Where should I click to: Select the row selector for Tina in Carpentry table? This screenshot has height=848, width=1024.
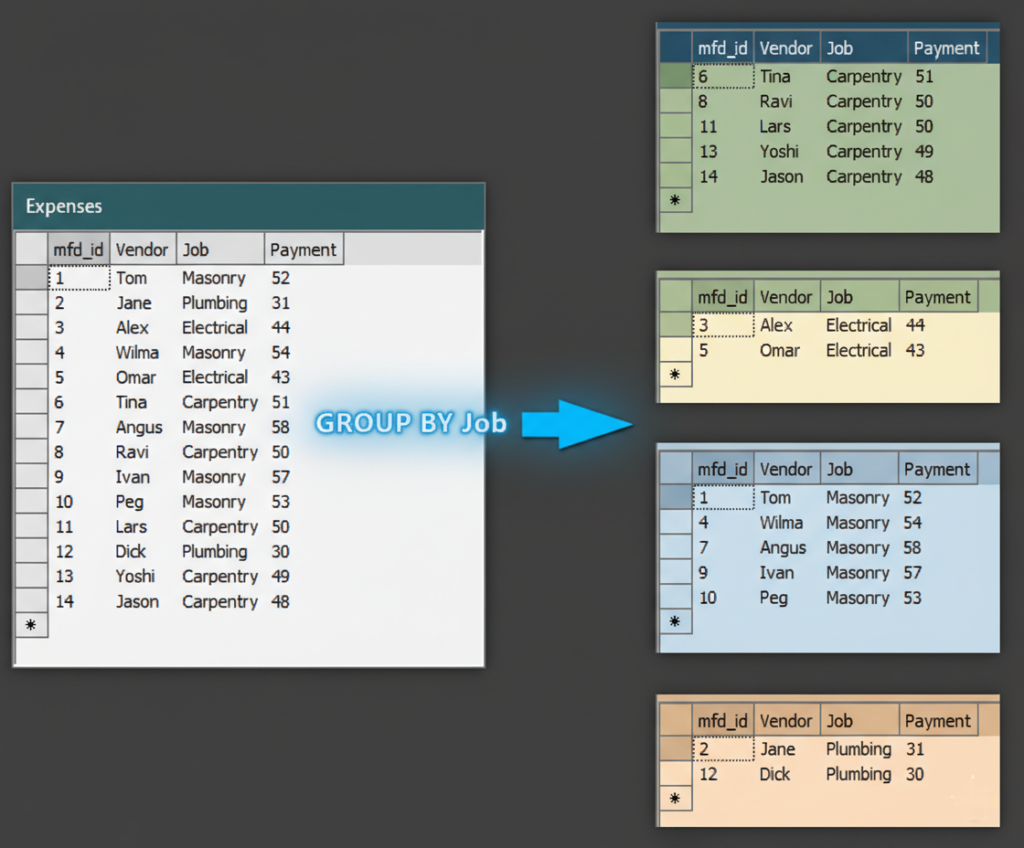[675, 76]
